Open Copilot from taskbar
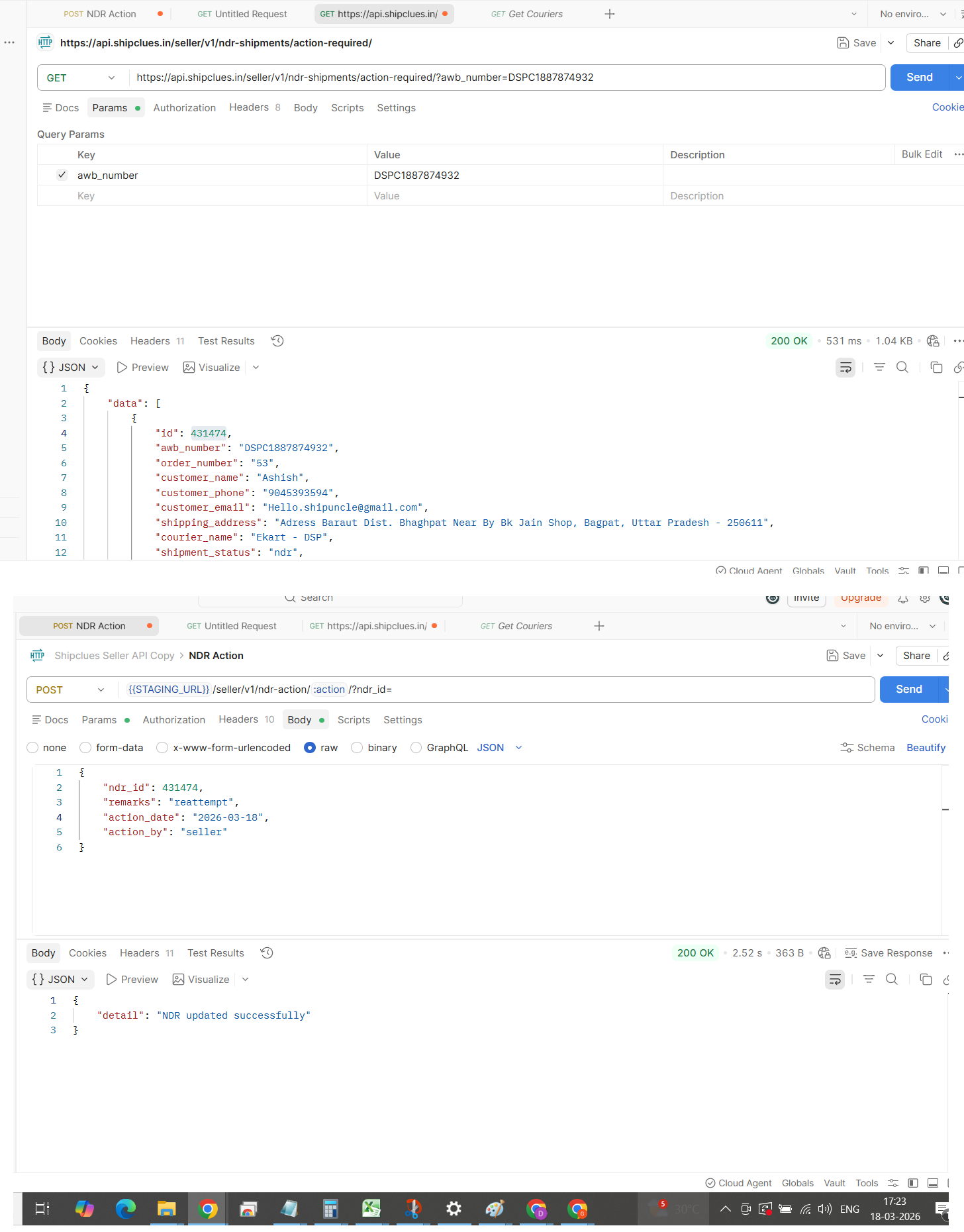The image size is (964, 1232). (x=85, y=1209)
